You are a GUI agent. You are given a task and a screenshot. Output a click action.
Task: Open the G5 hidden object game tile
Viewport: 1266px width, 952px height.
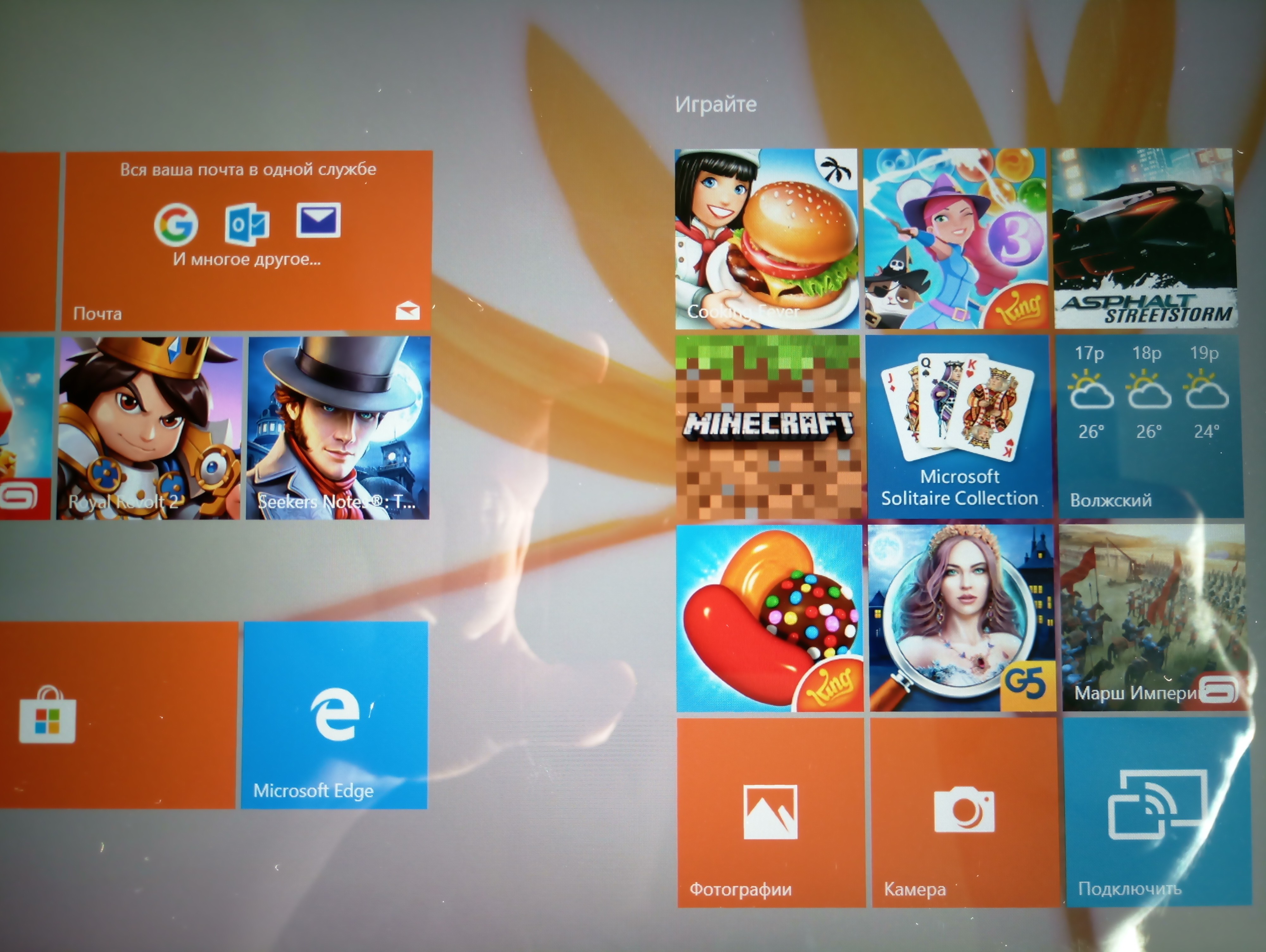pyautogui.click(x=962, y=618)
